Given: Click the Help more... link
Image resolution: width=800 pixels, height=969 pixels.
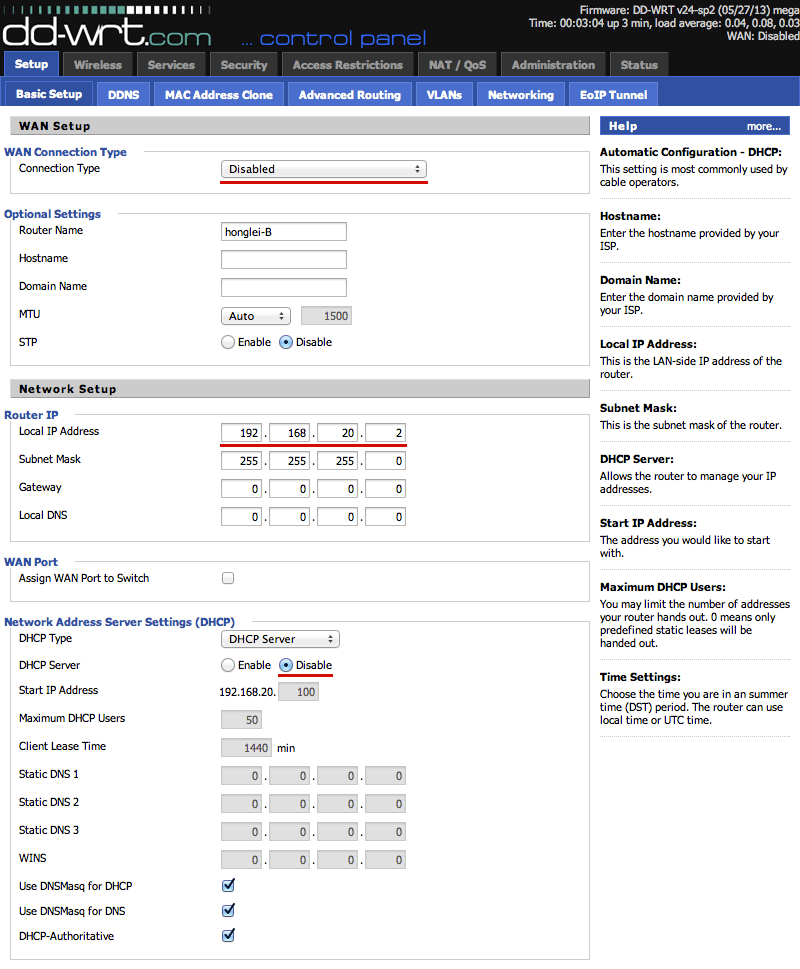Looking at the screenshot, I should pos(764,126).
